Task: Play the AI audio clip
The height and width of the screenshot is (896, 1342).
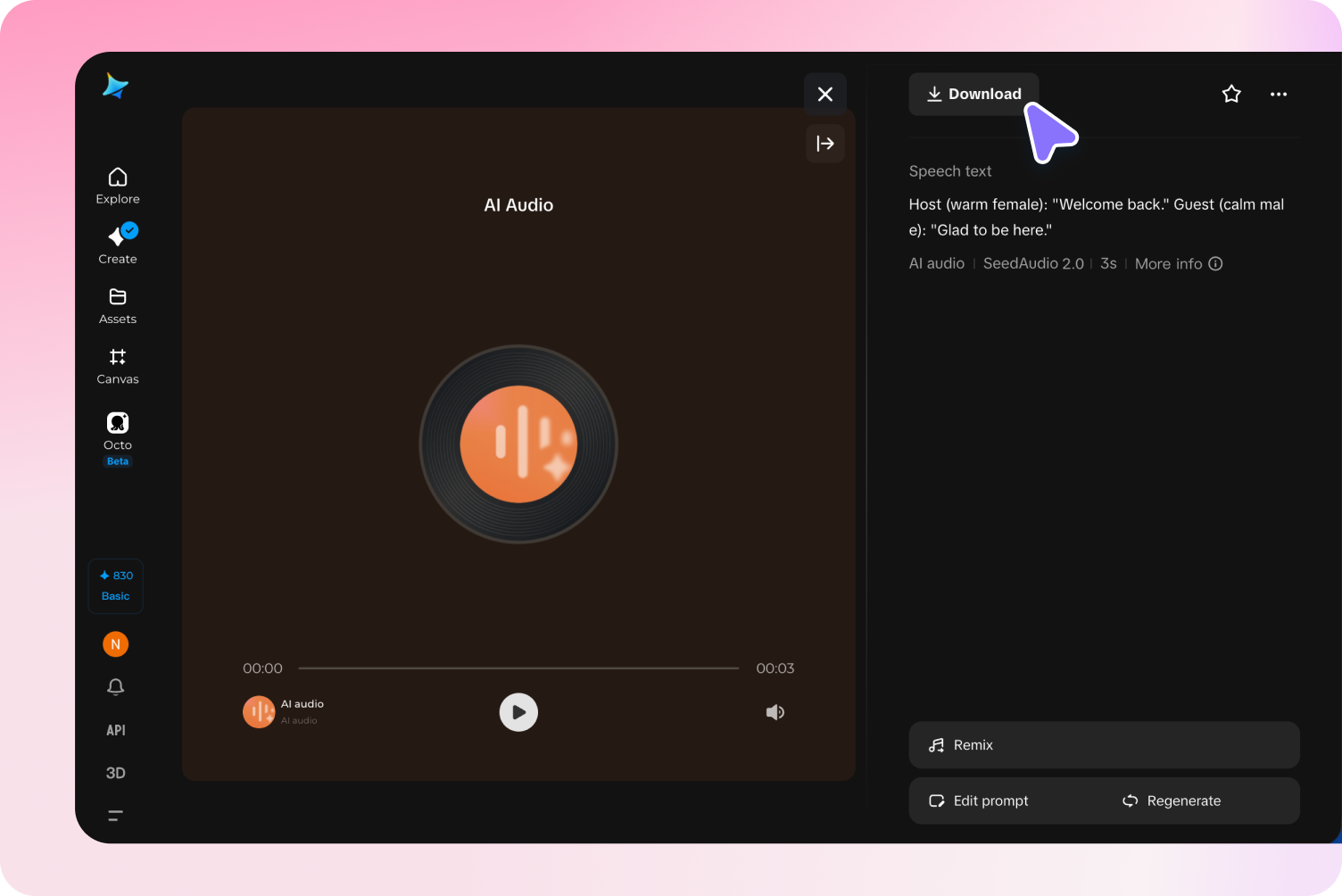Action: pyautogui.click(x=518, y=712)
